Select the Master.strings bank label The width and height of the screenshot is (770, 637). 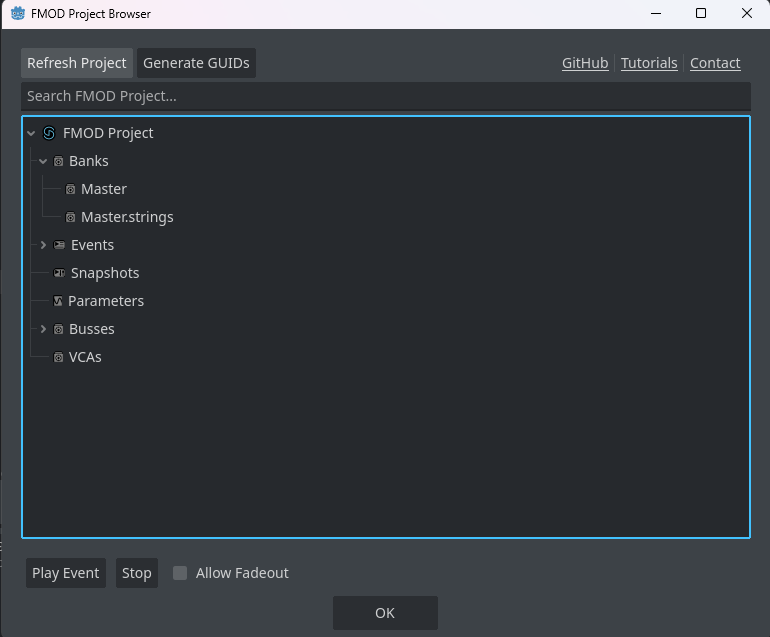click(127, 217)
